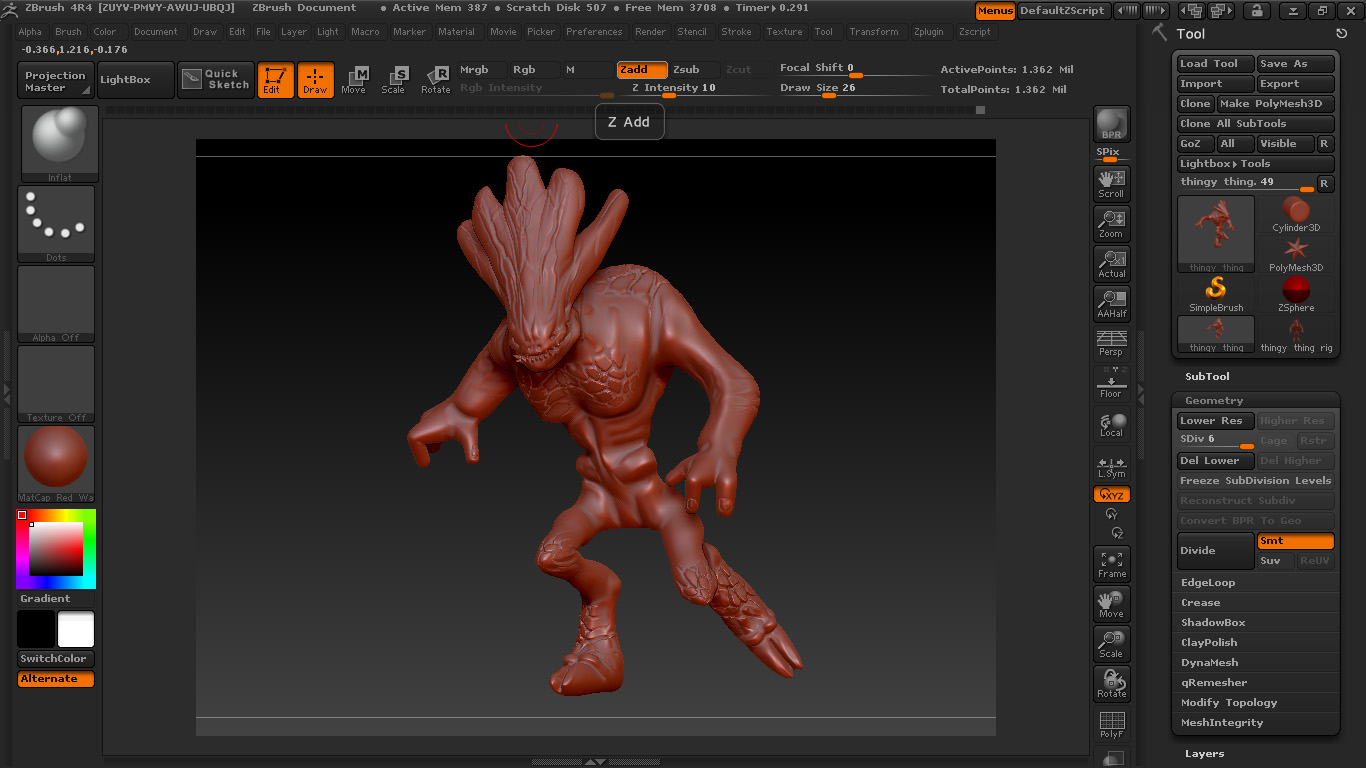Open the Preferences menu

coord(594,32)
